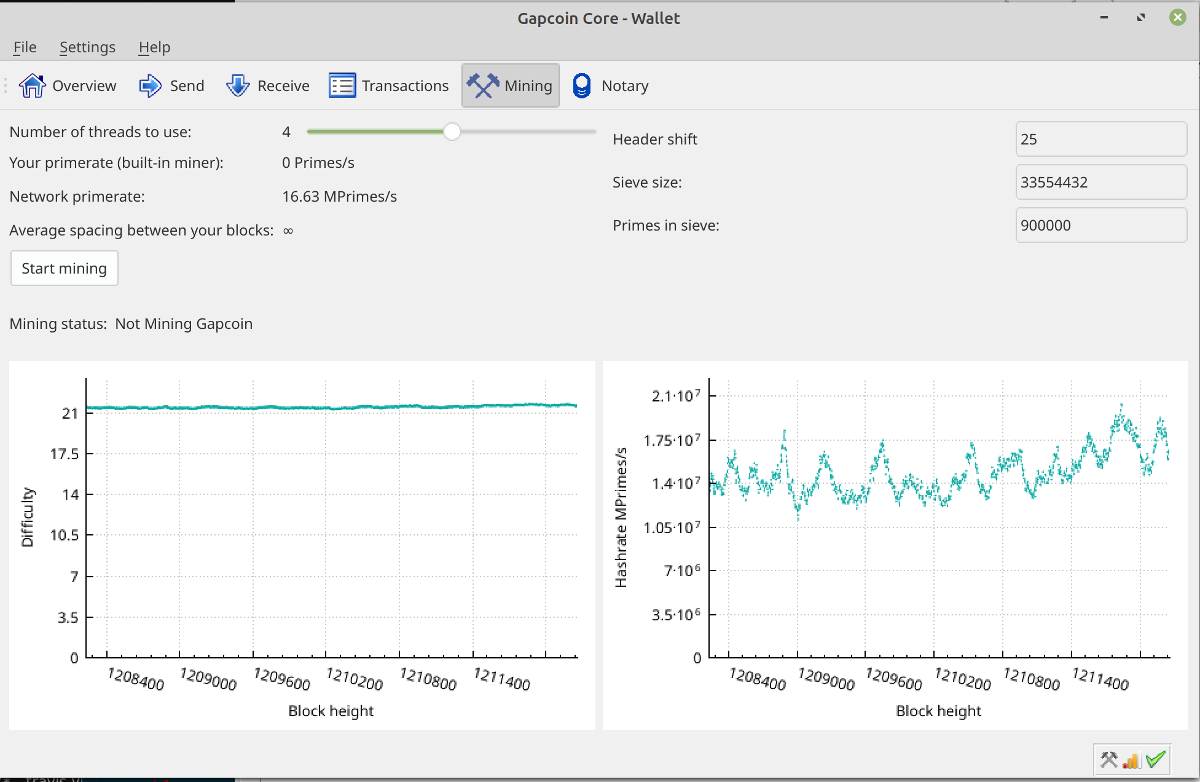Click the green sync checkmark status icon
This screenshot has width=1200, height=782.
click(1156, 760)
